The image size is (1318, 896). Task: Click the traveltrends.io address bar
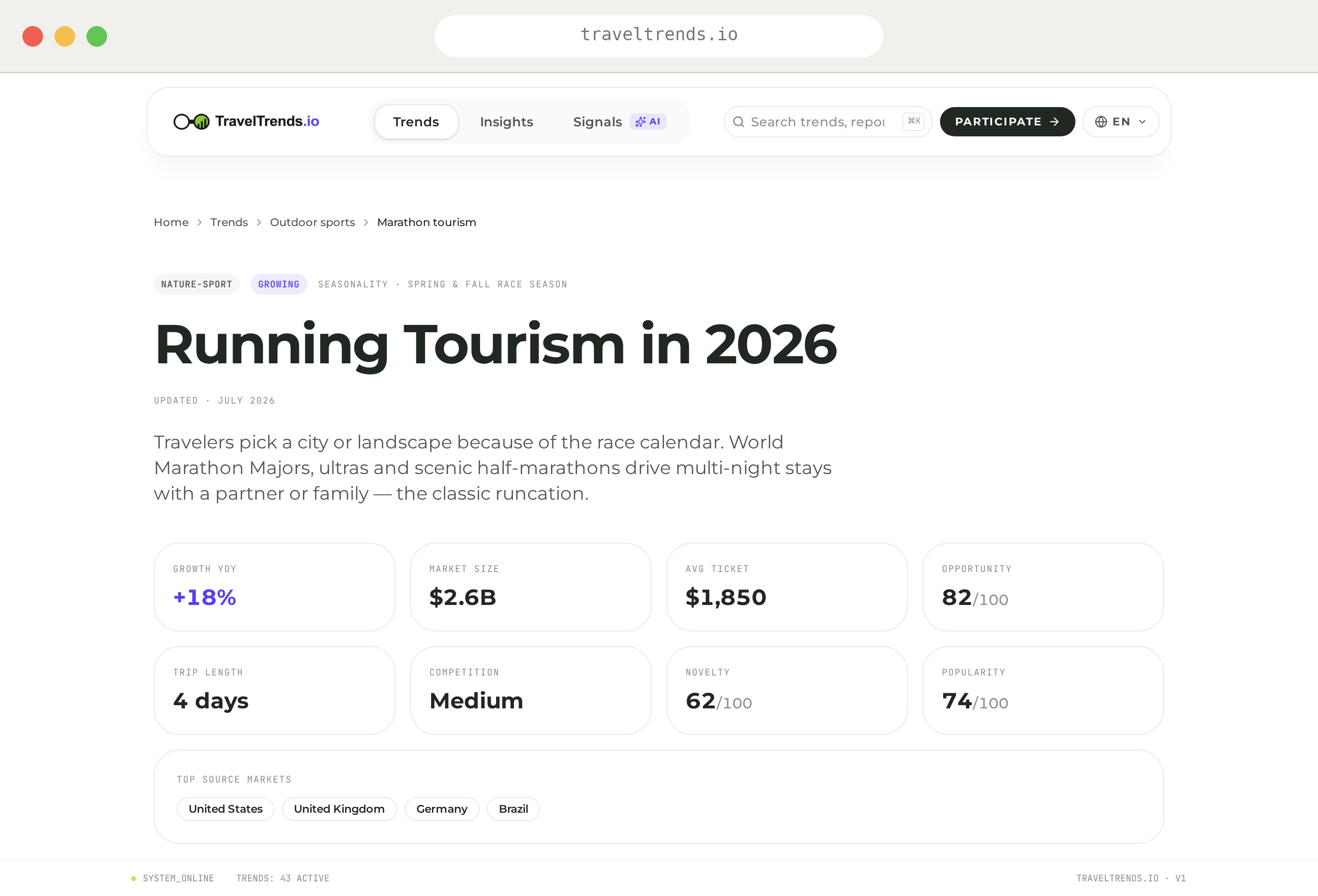coord(659,36)
